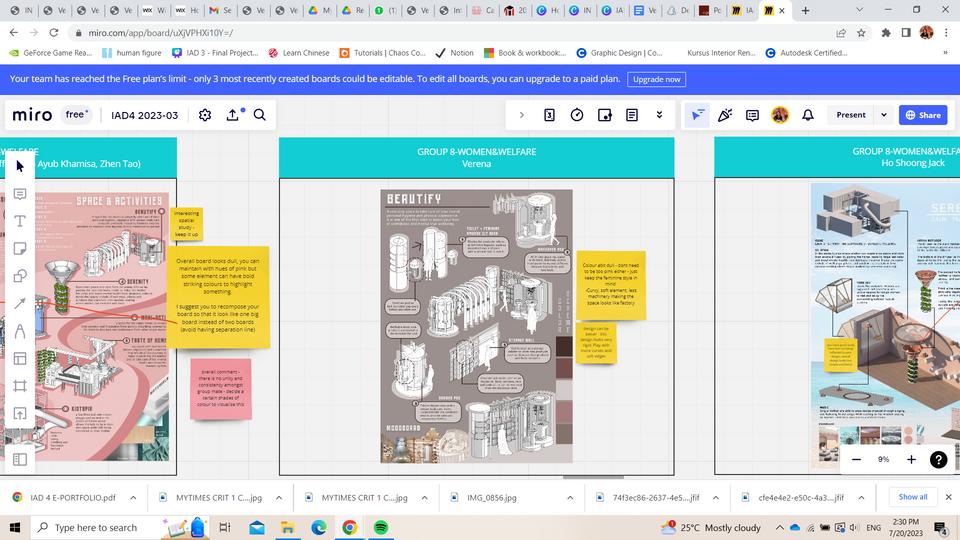Toggle the comments panel in top bar

752,115
